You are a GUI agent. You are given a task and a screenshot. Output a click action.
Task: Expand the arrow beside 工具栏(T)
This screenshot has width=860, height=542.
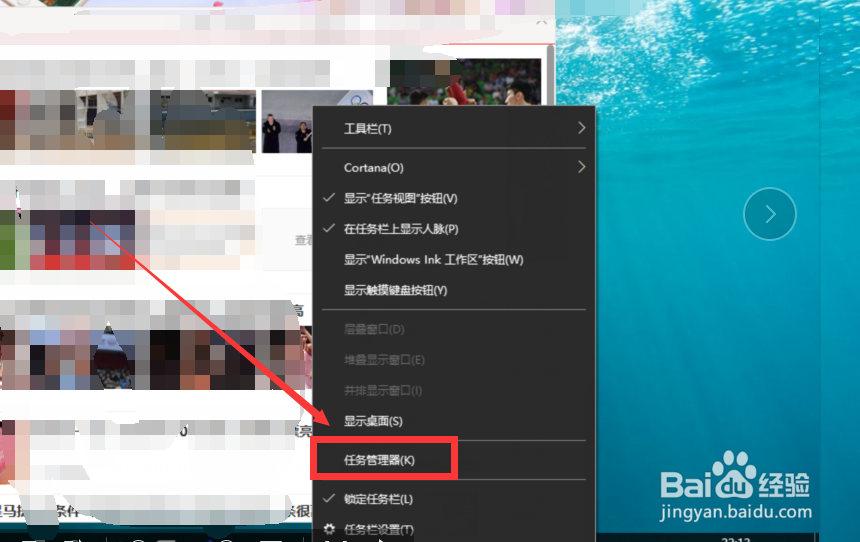581,128
